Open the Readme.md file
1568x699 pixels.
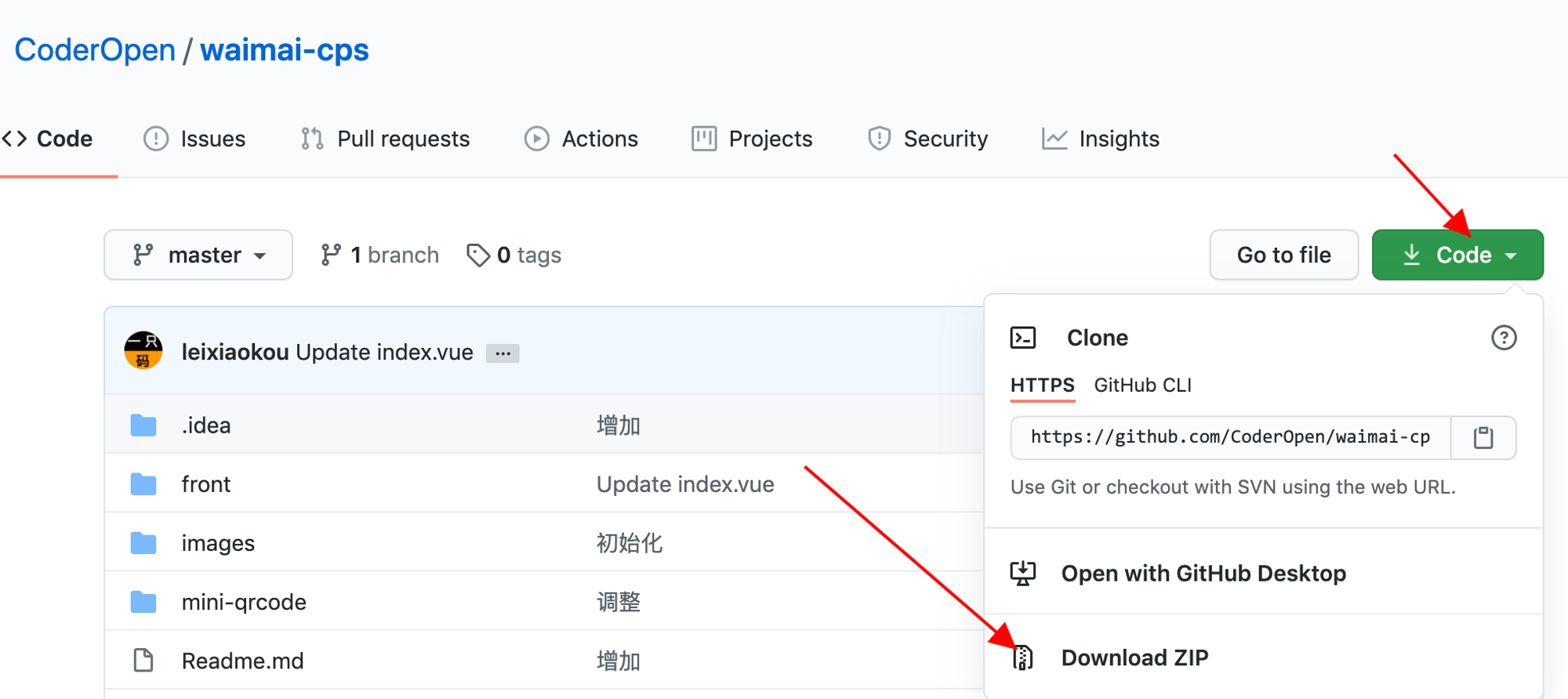242,661
